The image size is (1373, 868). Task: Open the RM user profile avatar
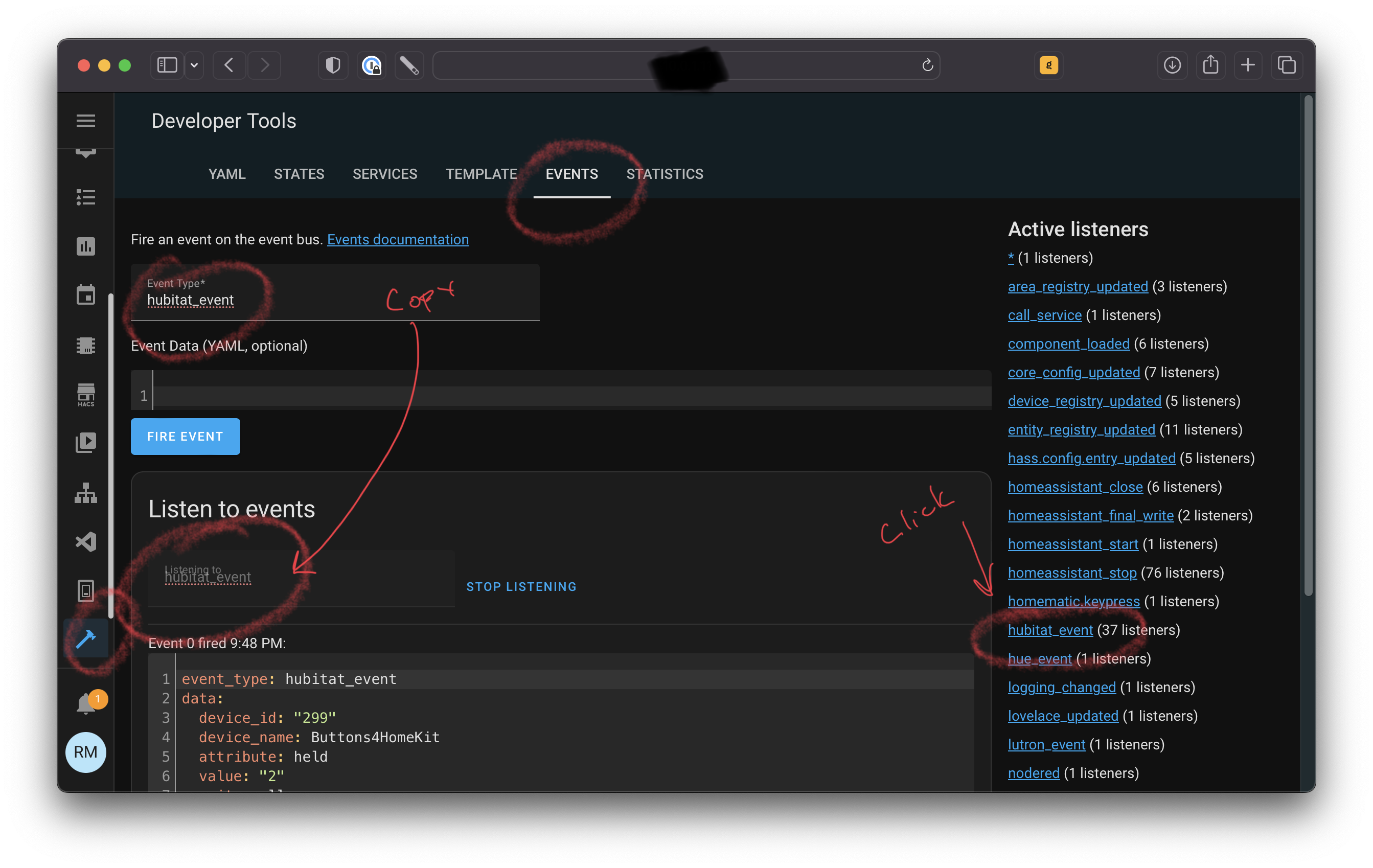[85, 751]
